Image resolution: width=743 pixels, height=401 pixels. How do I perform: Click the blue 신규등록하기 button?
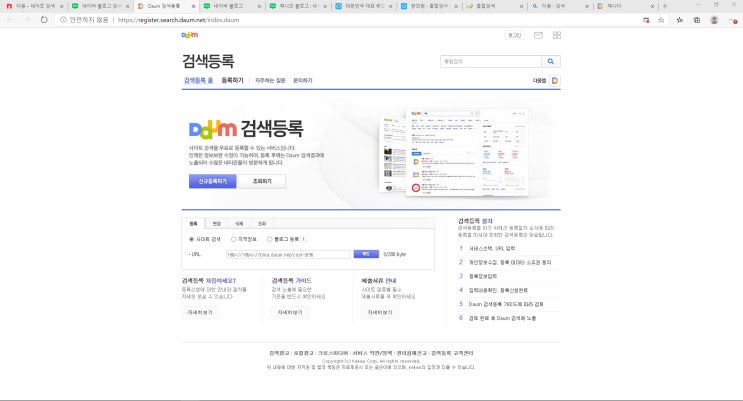tap(212, 181)
